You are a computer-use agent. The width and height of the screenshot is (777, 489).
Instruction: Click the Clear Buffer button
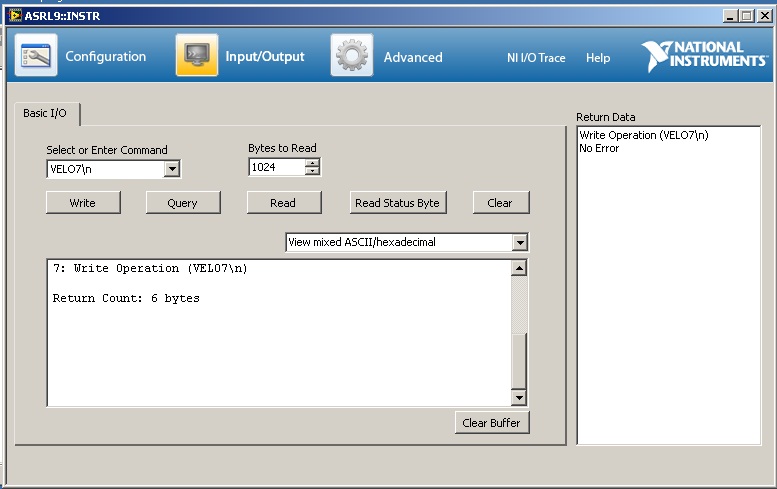point(491,423)
